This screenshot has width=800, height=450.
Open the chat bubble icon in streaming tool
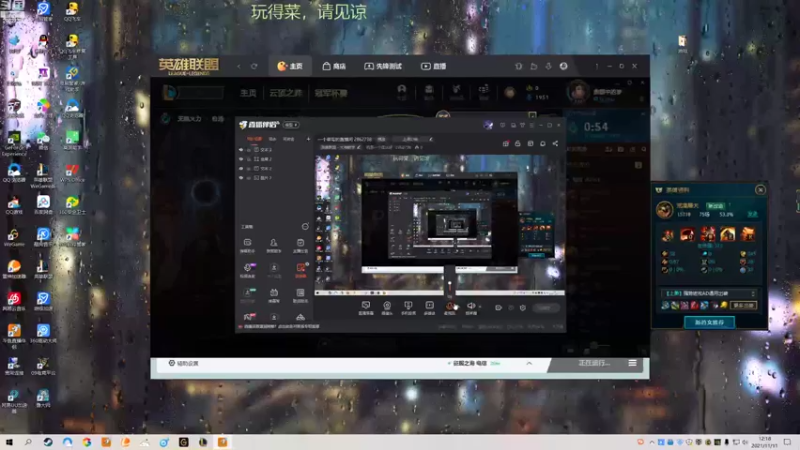pyautogui.click(x=543, y=143)
